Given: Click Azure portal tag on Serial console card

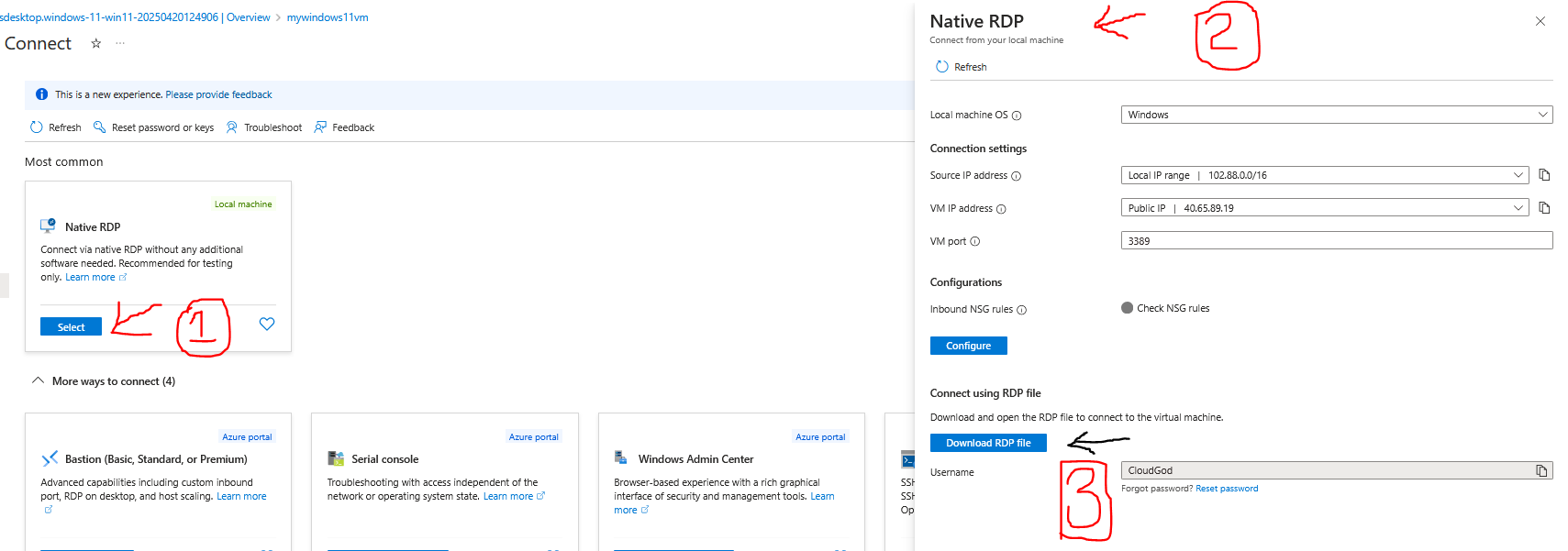Looking at the screenshot, I should point(534,436).
